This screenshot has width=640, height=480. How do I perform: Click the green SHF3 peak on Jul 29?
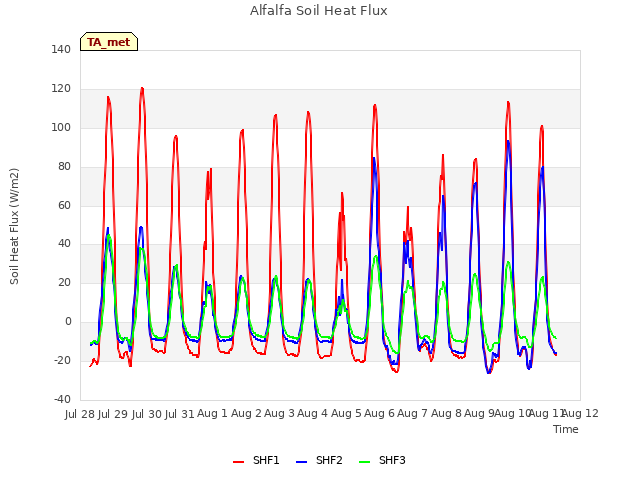(x=109, y=236)
